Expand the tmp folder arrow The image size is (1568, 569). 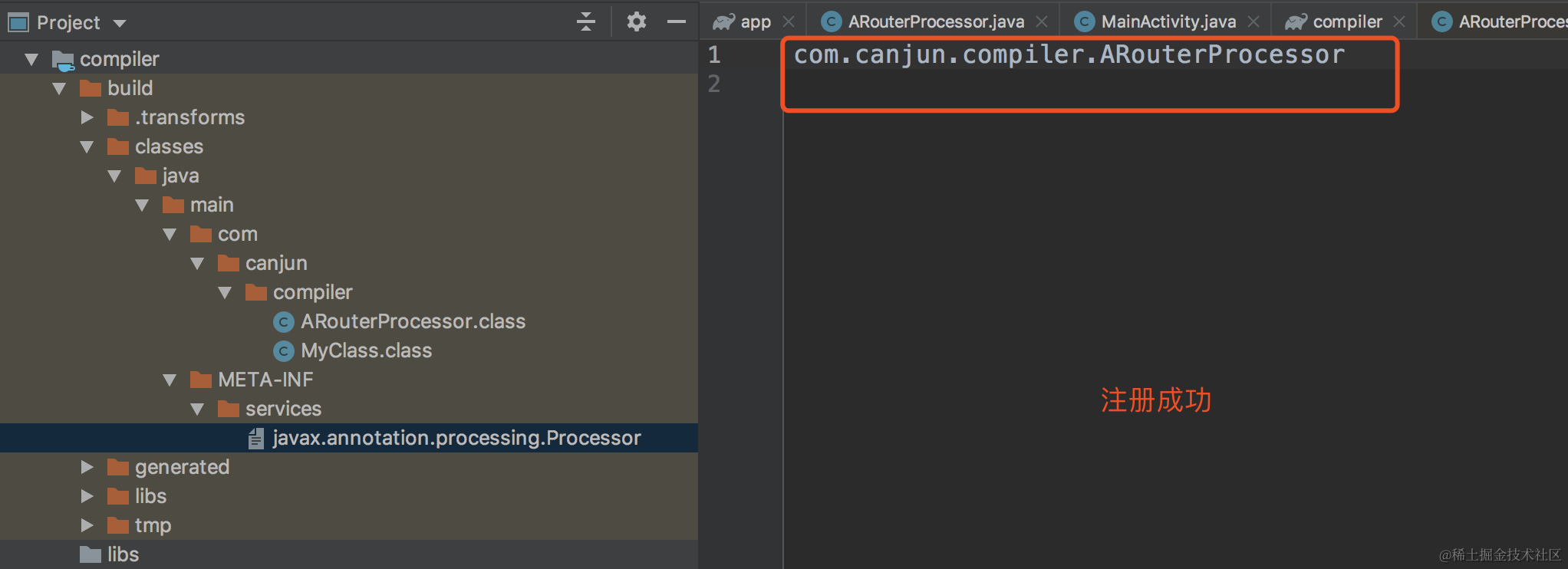pyautogui.click(x=87, y=525)
